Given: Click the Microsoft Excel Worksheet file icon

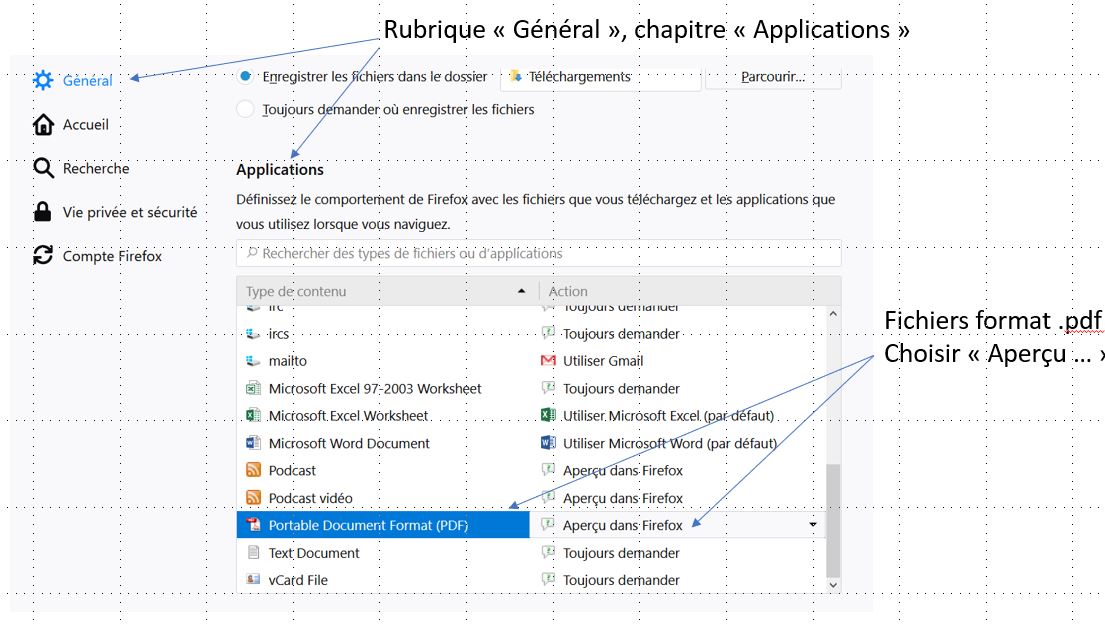Looking at the screenshot, I should pos(253,416).
